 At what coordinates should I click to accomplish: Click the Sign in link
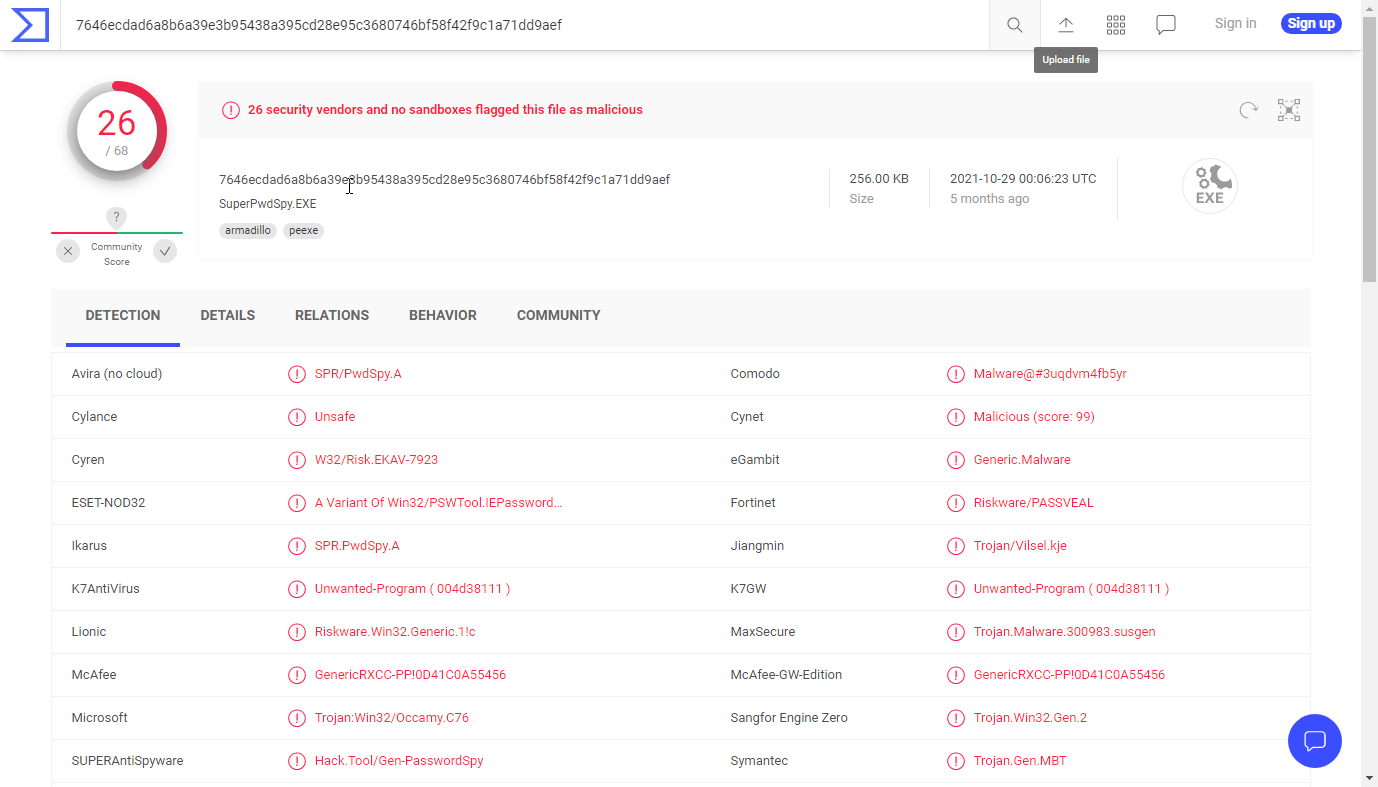point(1236,24)
